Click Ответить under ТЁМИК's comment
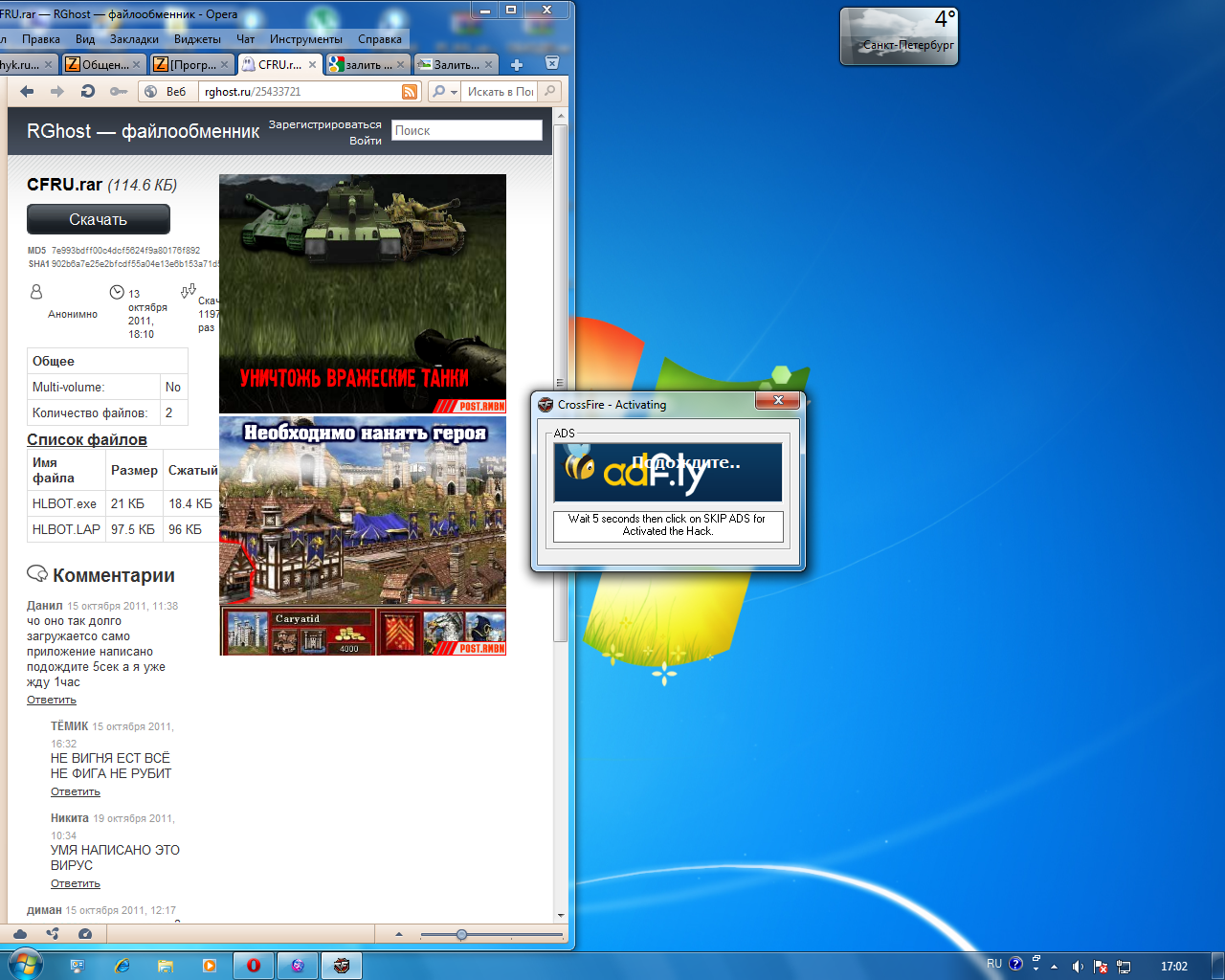 pyautogui.click(x=76, y=791)
